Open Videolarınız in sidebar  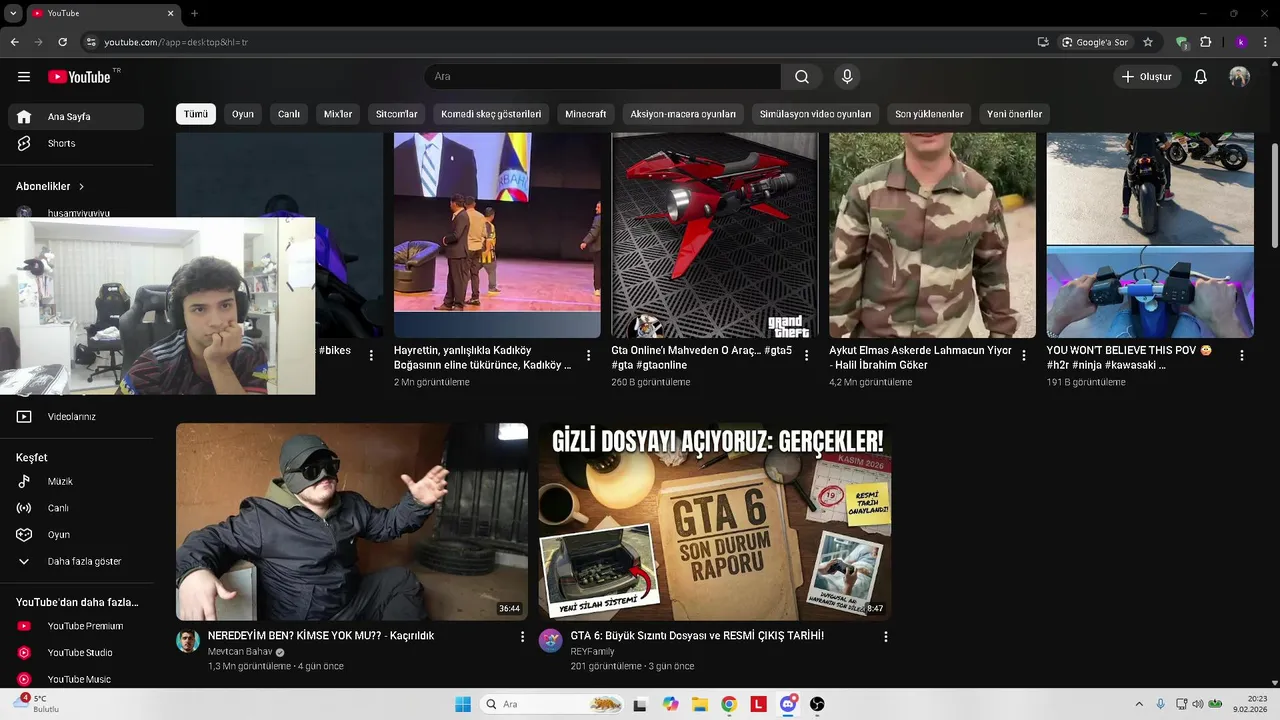click(x=76, y=416)
